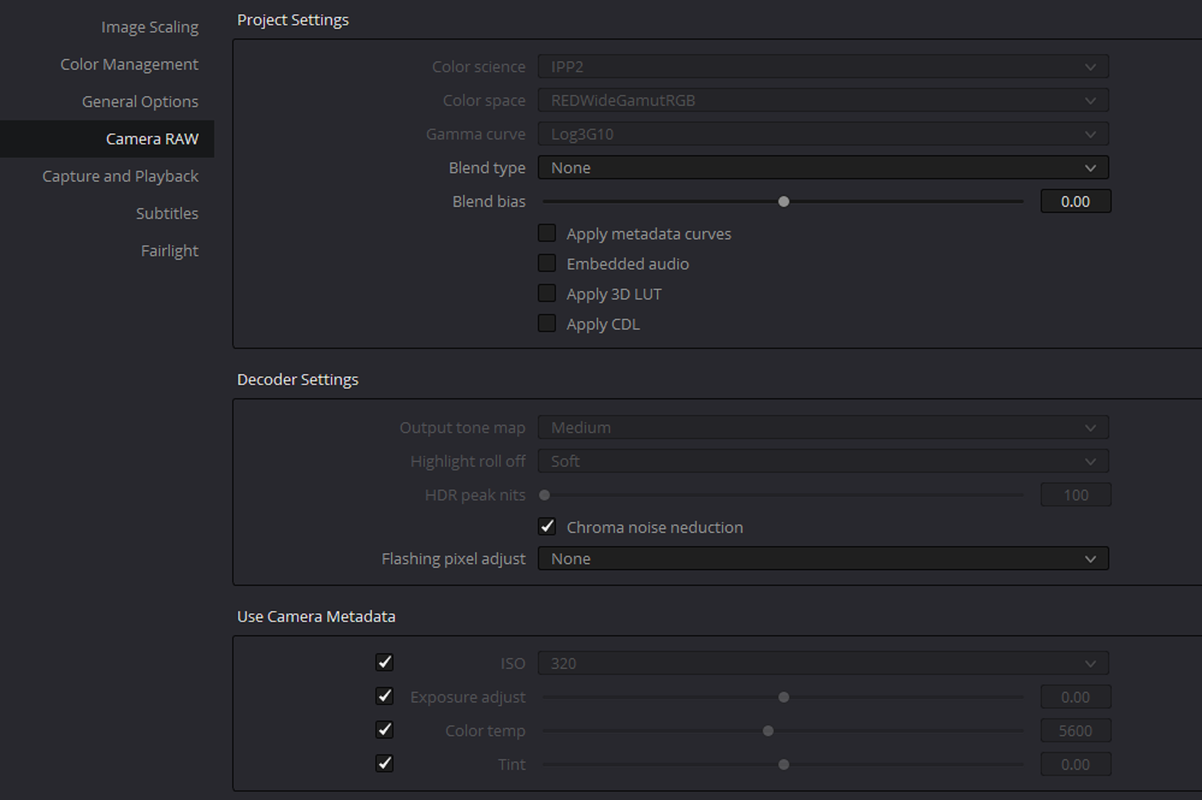The image size is (1202, 800).
Task: Open Highlight roll off dropdown
Action: (823, 461)
